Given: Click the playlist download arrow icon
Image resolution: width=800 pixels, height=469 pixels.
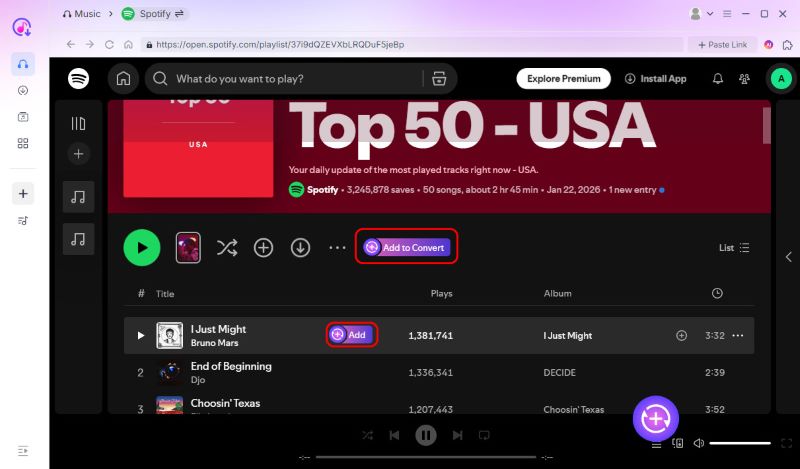Looking at the screenshot, I should click(x=301, y=248).
